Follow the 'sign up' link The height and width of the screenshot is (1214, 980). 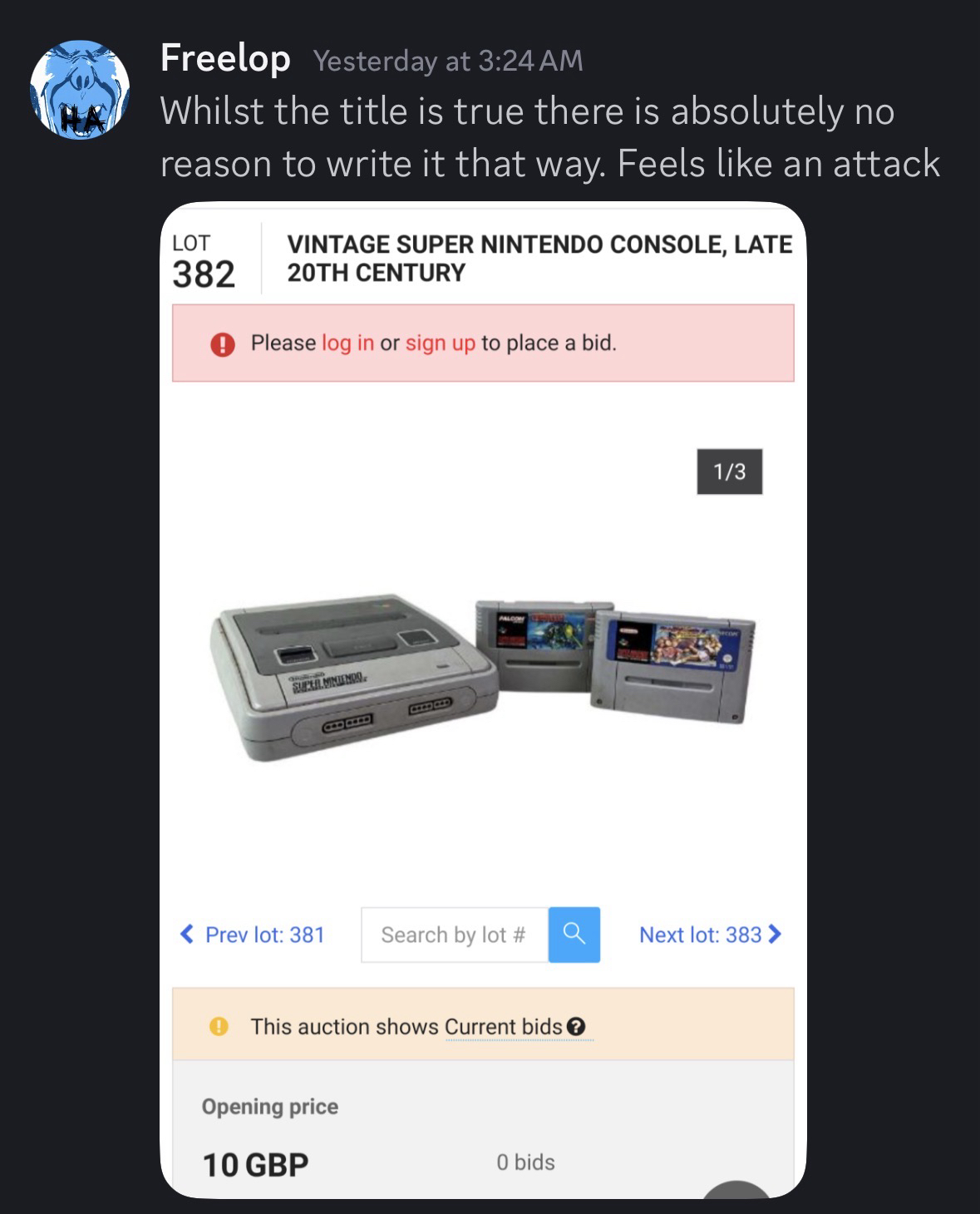[441, 343]
